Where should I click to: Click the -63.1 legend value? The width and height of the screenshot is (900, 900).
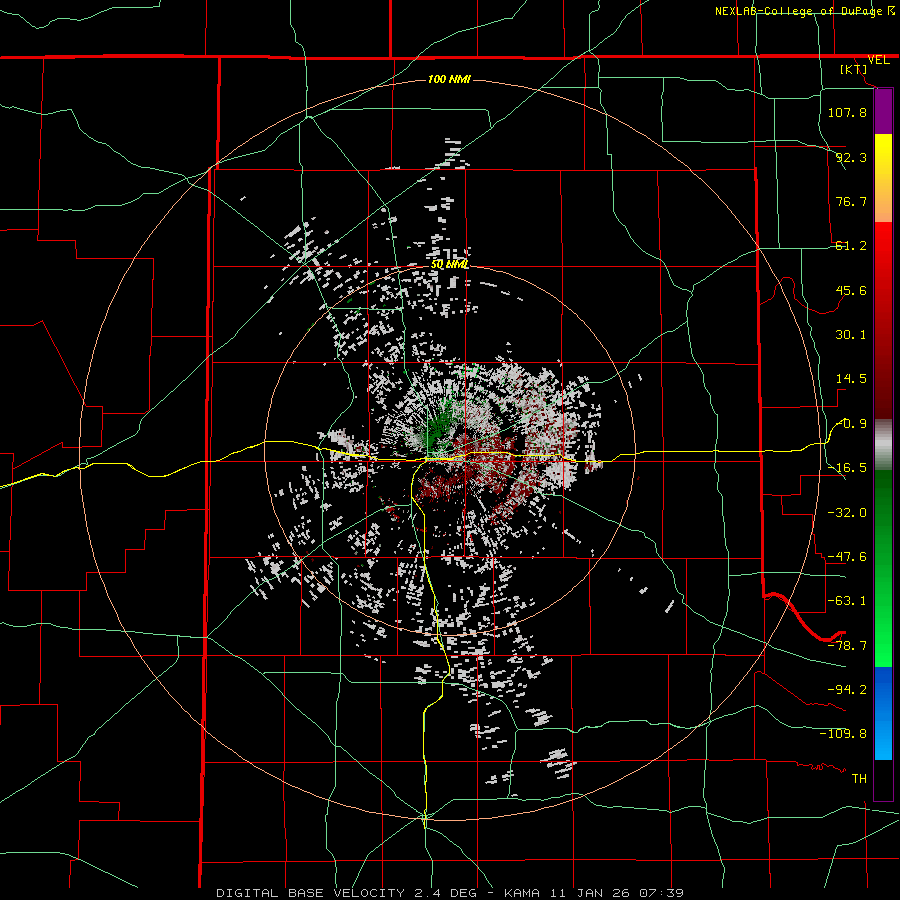point(847,601)
